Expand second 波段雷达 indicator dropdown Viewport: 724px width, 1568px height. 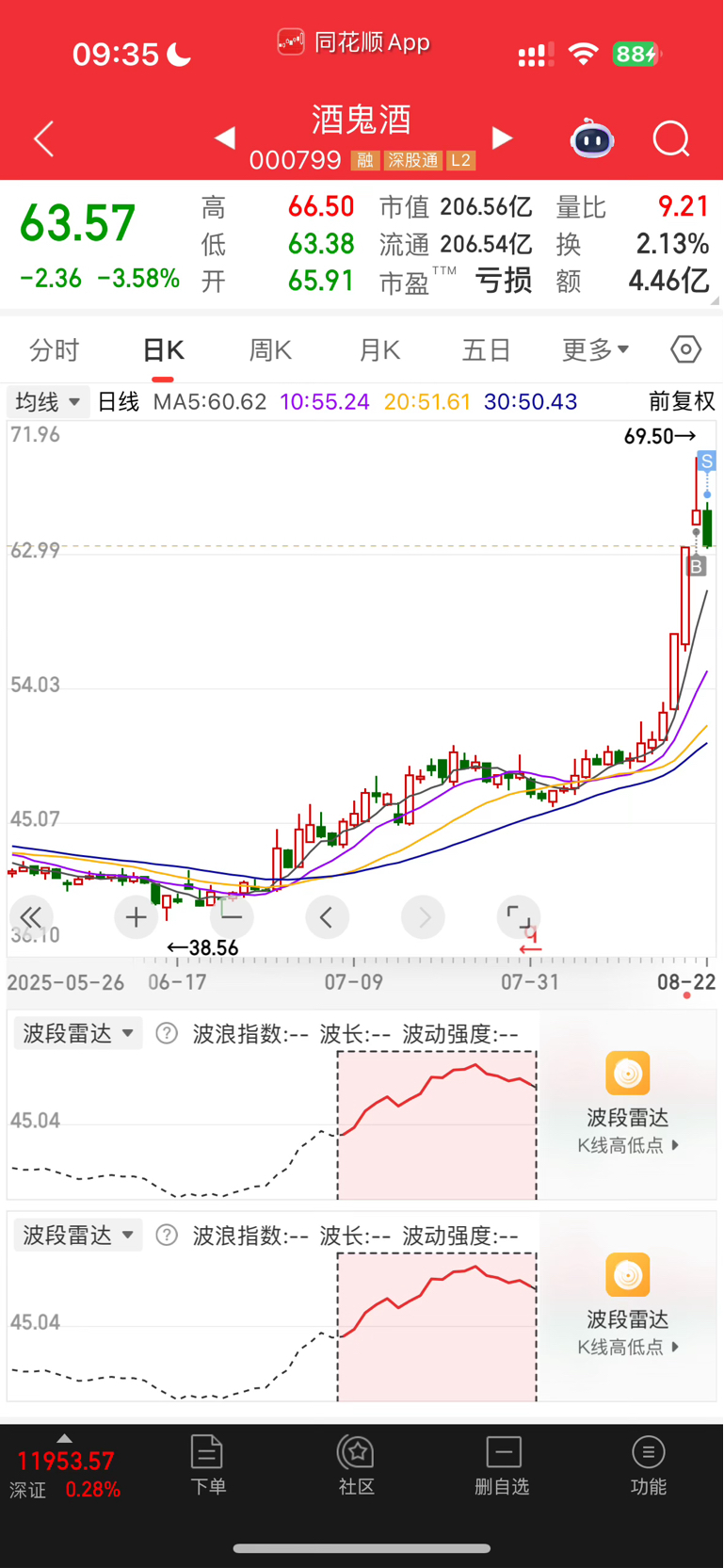click(78, 1235)
